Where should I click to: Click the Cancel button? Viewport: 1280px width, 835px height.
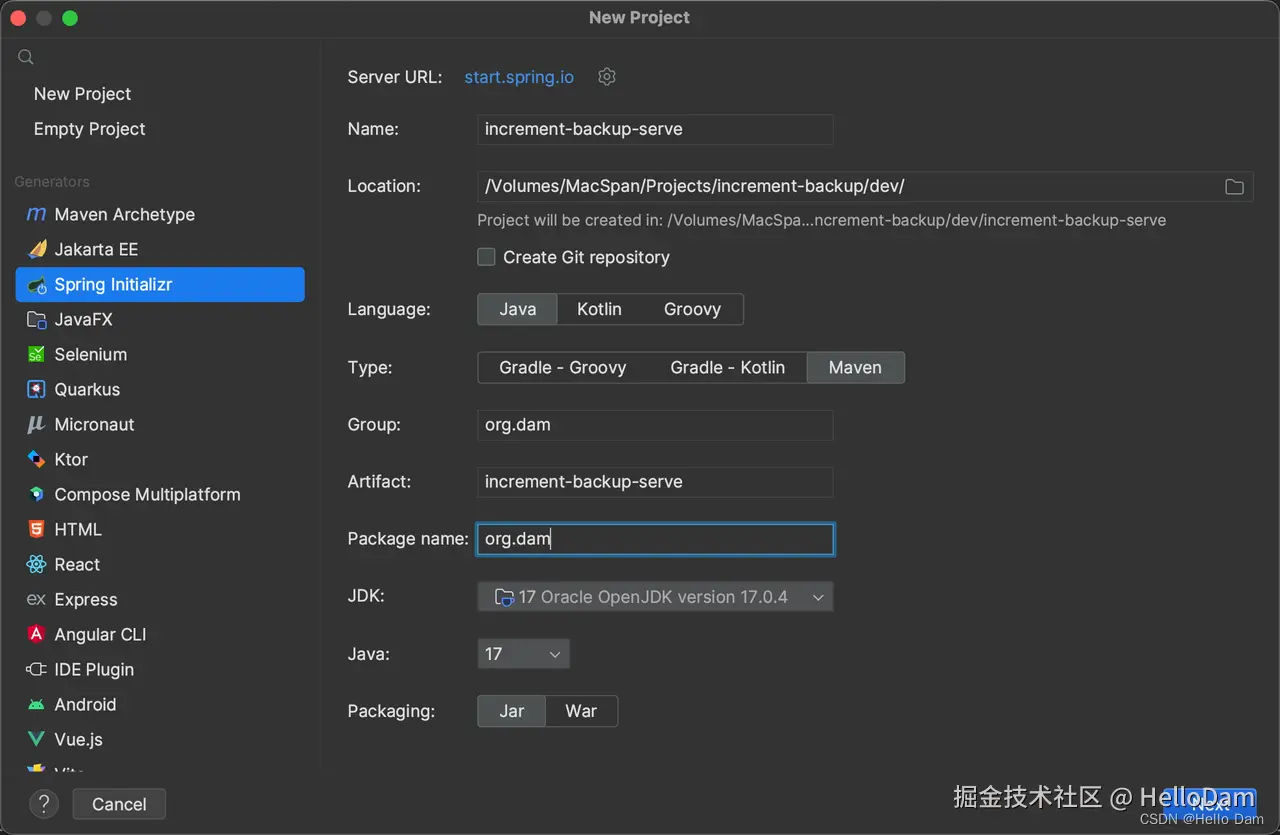119,804
